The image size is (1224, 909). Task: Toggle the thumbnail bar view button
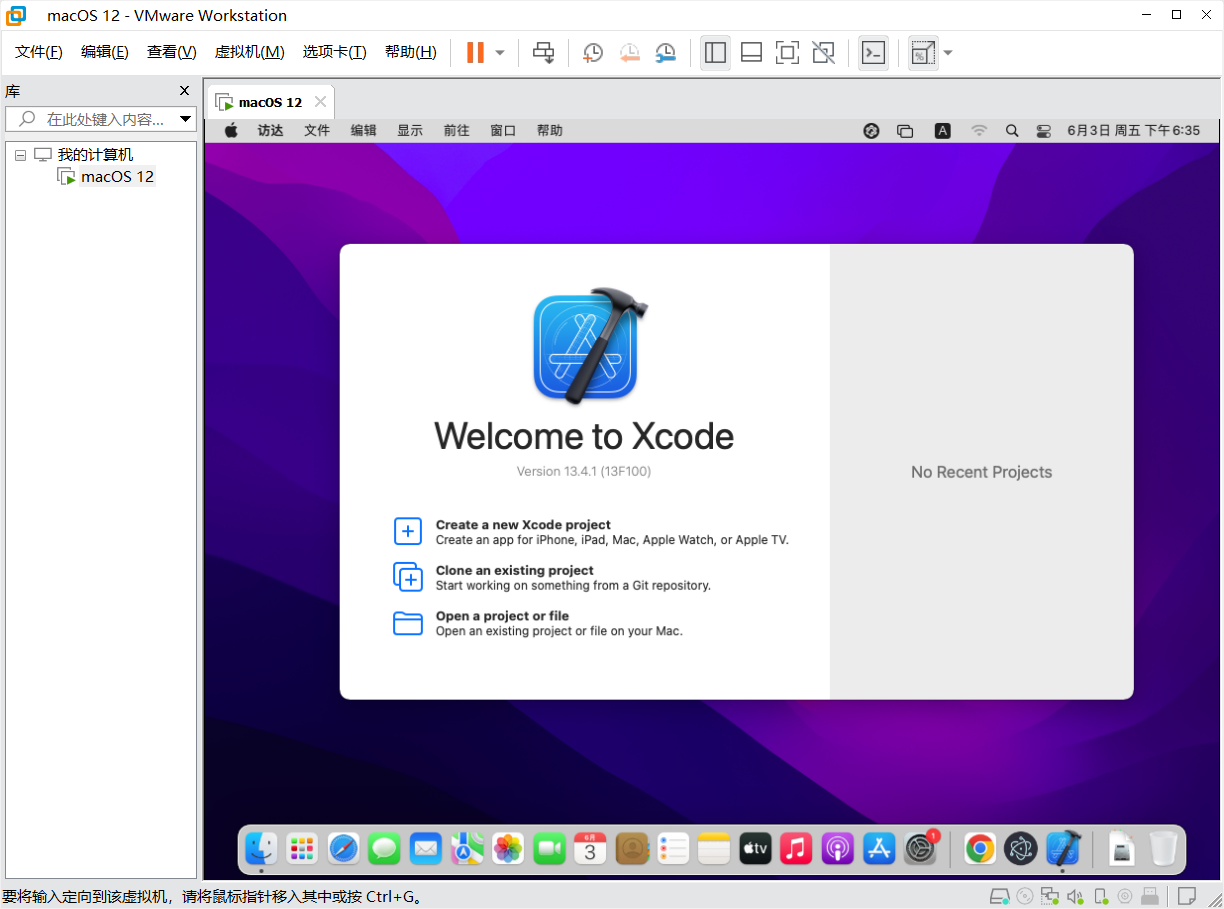coord(751,53)
